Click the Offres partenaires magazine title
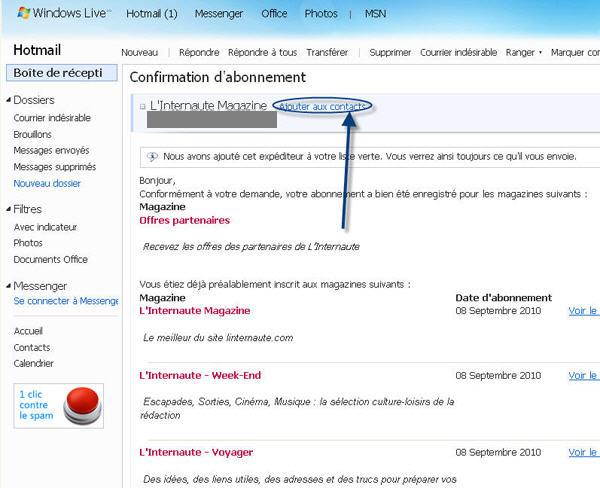 185,220
